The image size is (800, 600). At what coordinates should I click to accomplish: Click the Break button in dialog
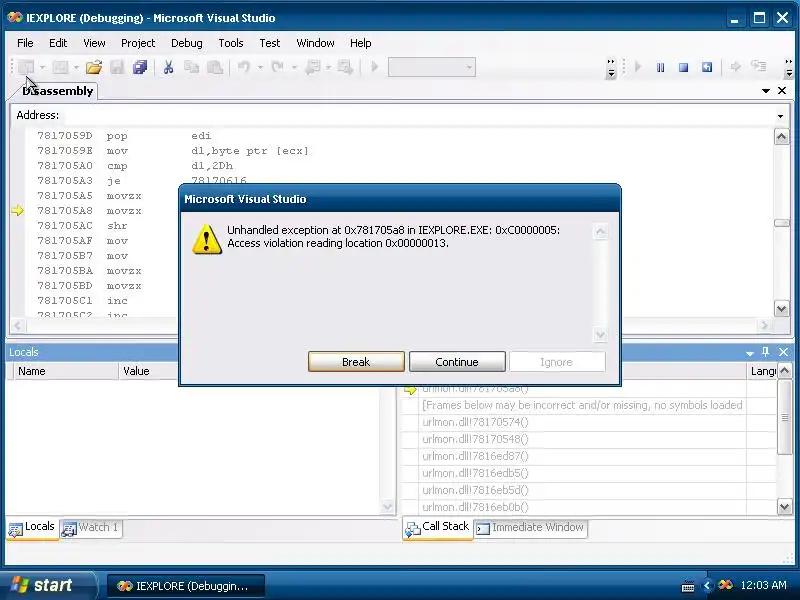(356, 362)
